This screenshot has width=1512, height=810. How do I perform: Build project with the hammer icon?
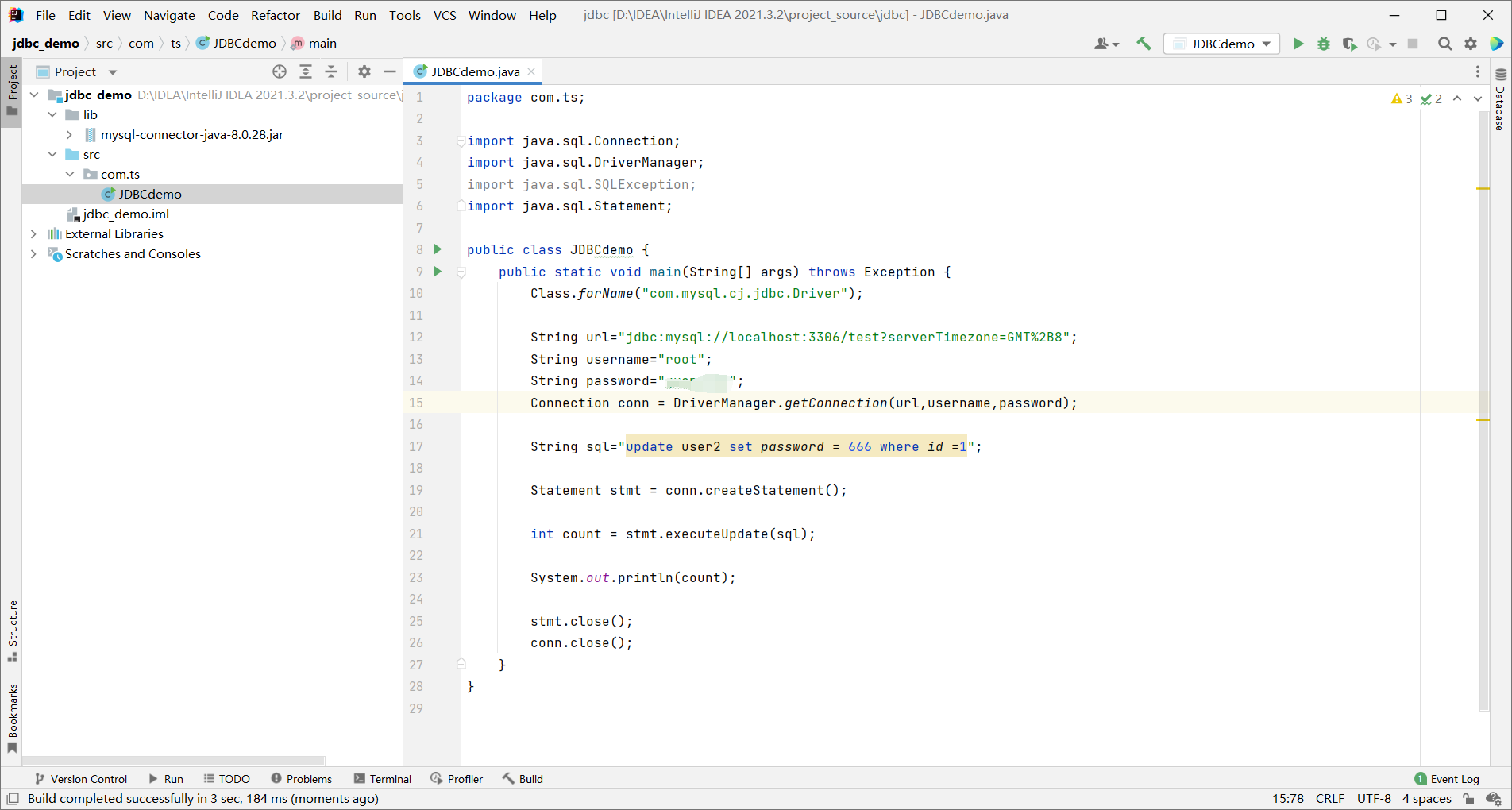[1144, 44]
